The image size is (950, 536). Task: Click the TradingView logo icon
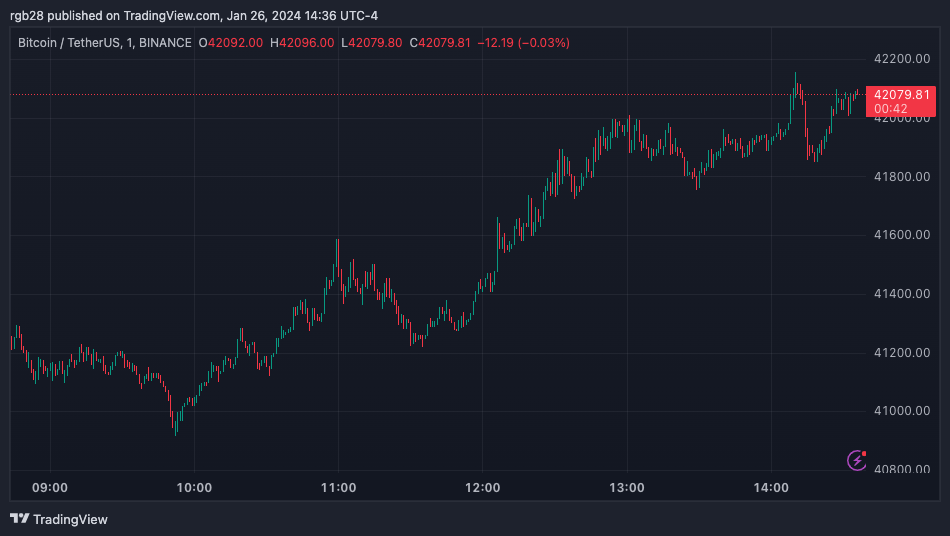pyautogui.click(x=19, y=519)
